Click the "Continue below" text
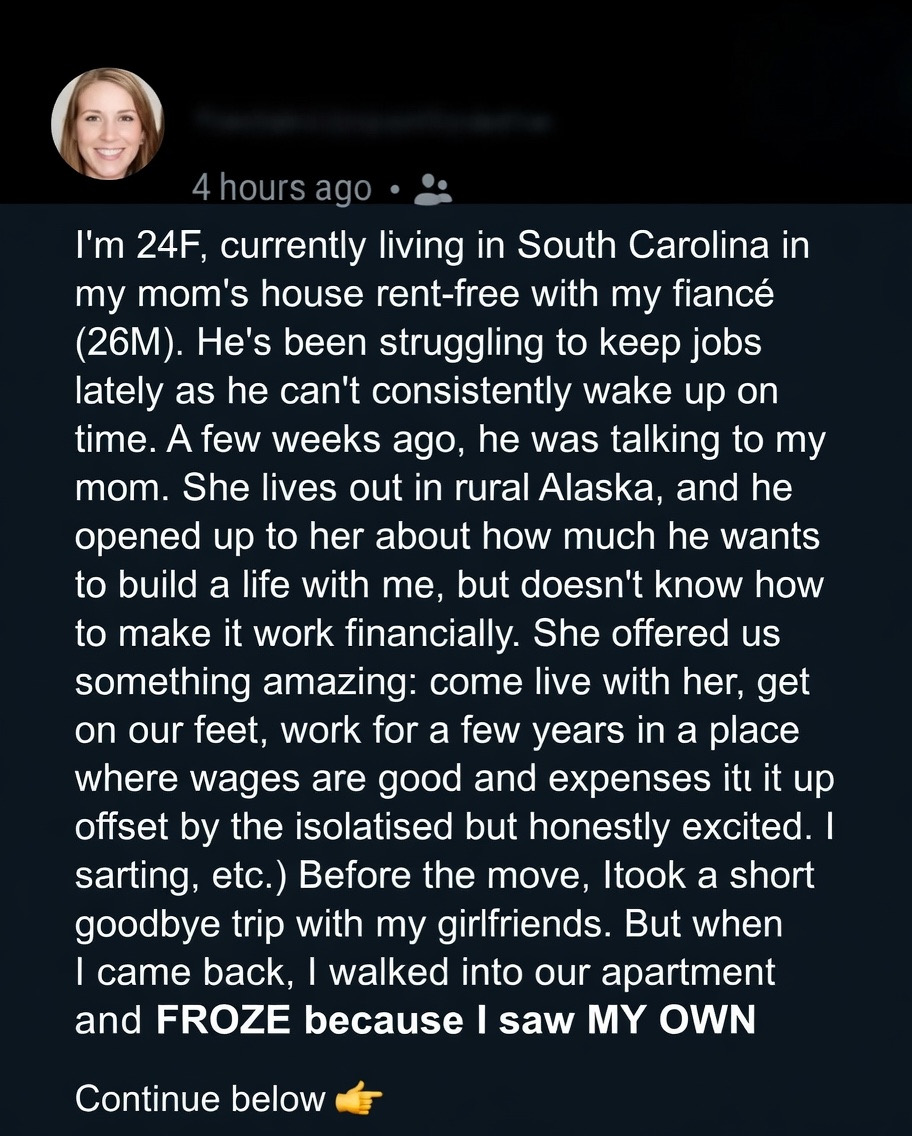Screen dimensions: 912x1136 click(x=200, y=1099)
